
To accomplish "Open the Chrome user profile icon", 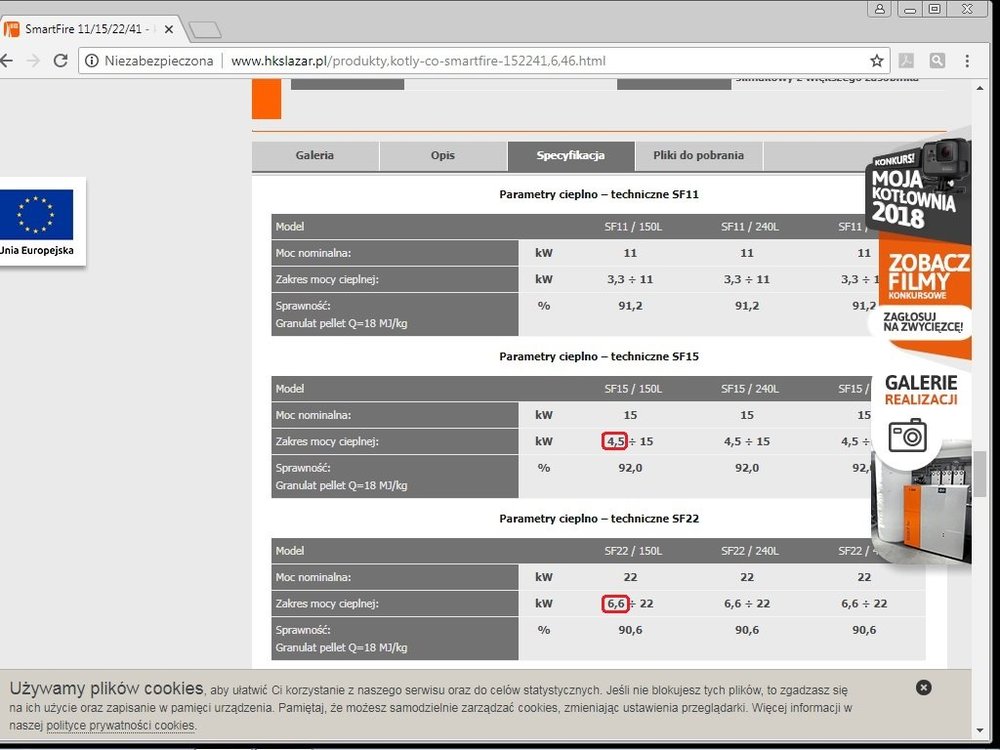I will click(879, 9).
